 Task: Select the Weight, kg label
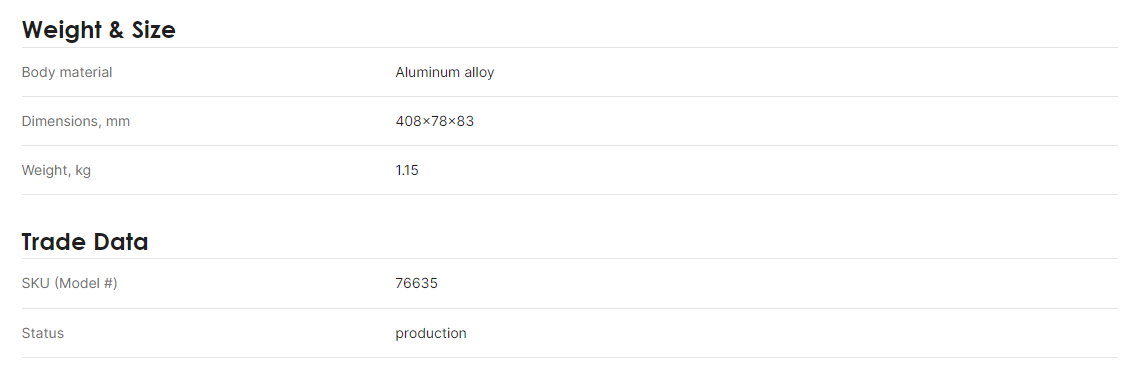coord(56,171)
